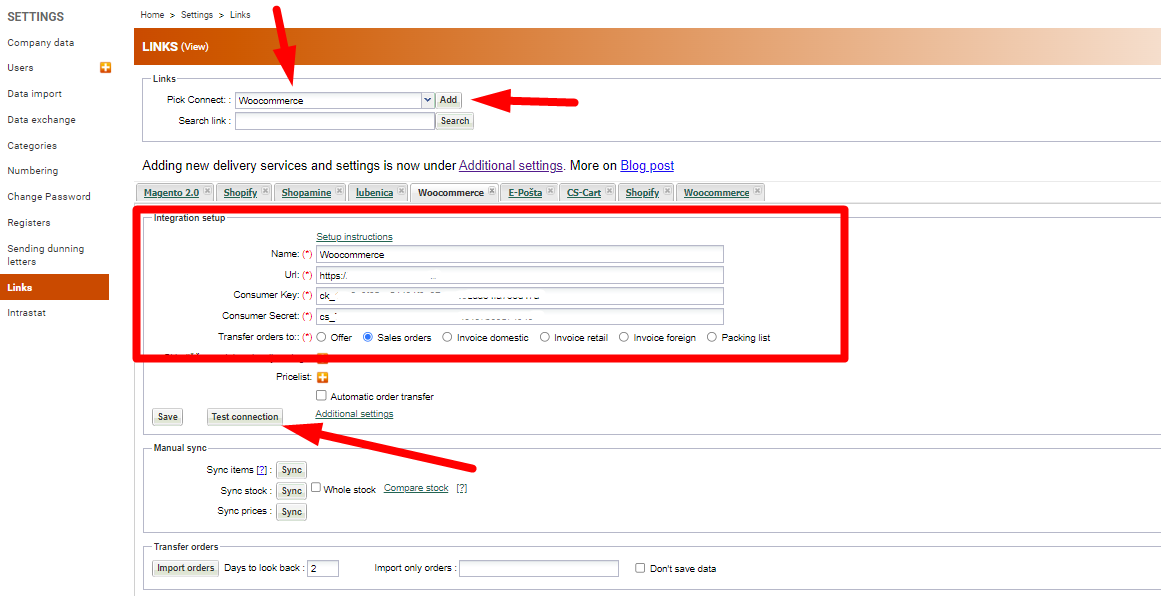Click the orange plus icon beside Users

pos(105,67)
